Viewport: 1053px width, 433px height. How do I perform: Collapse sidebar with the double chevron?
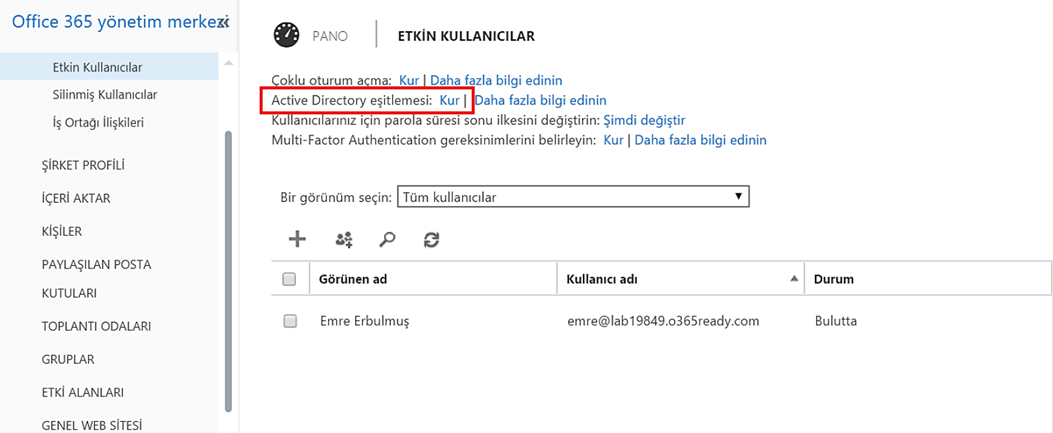[x=225, y=23]
